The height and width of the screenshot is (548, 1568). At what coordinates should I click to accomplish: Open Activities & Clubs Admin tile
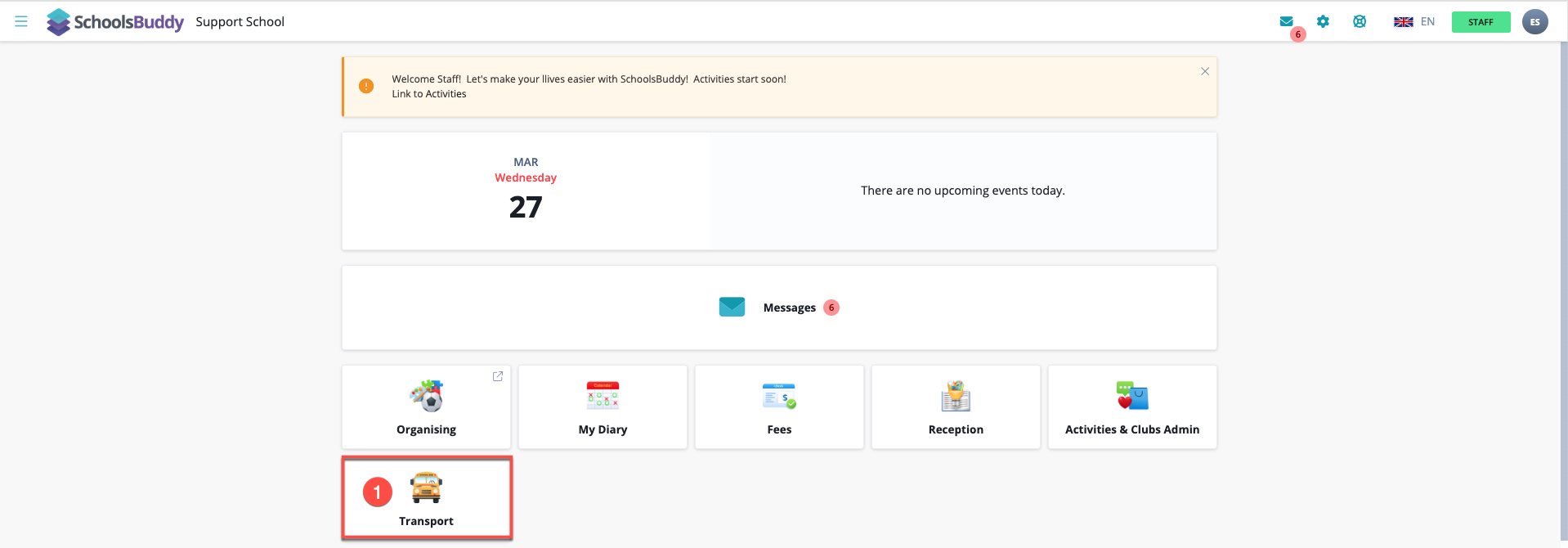point(1132,407)
